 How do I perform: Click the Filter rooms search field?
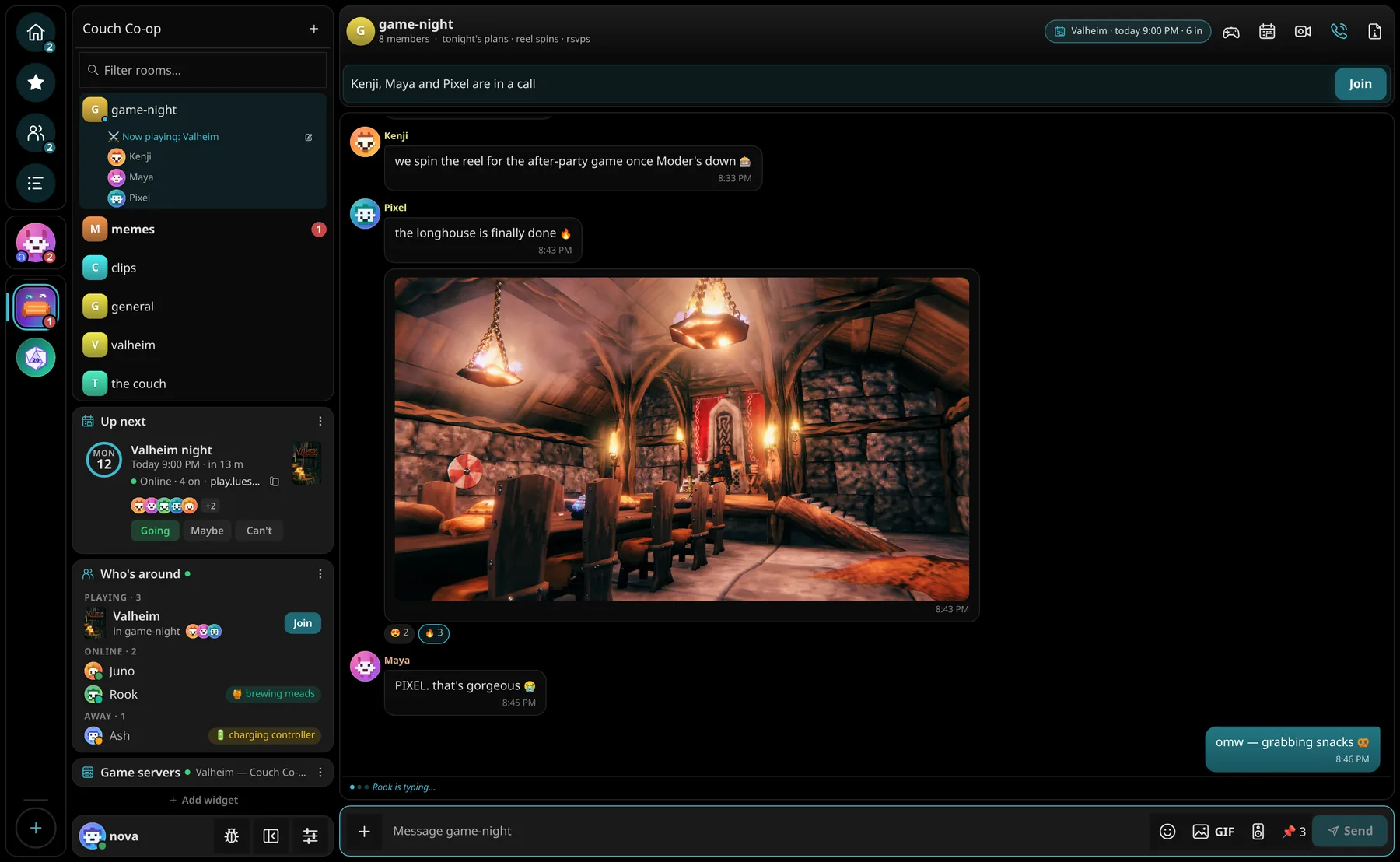[203, 70]
